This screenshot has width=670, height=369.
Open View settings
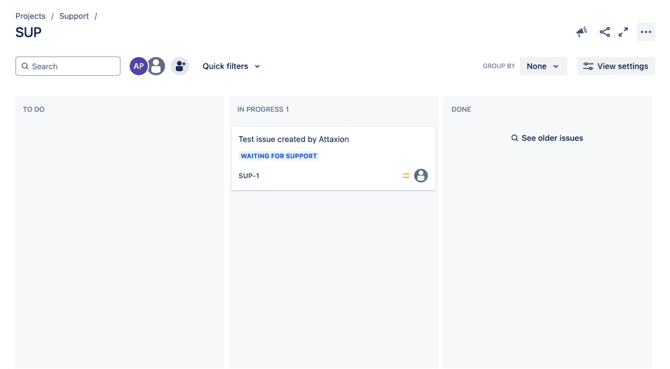coord(616,66)
